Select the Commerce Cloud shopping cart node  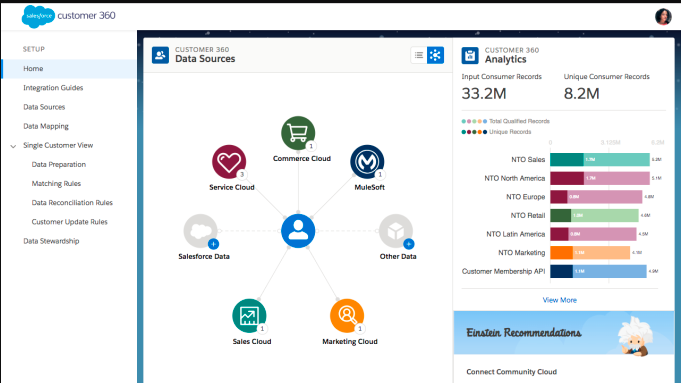point(298,133)
